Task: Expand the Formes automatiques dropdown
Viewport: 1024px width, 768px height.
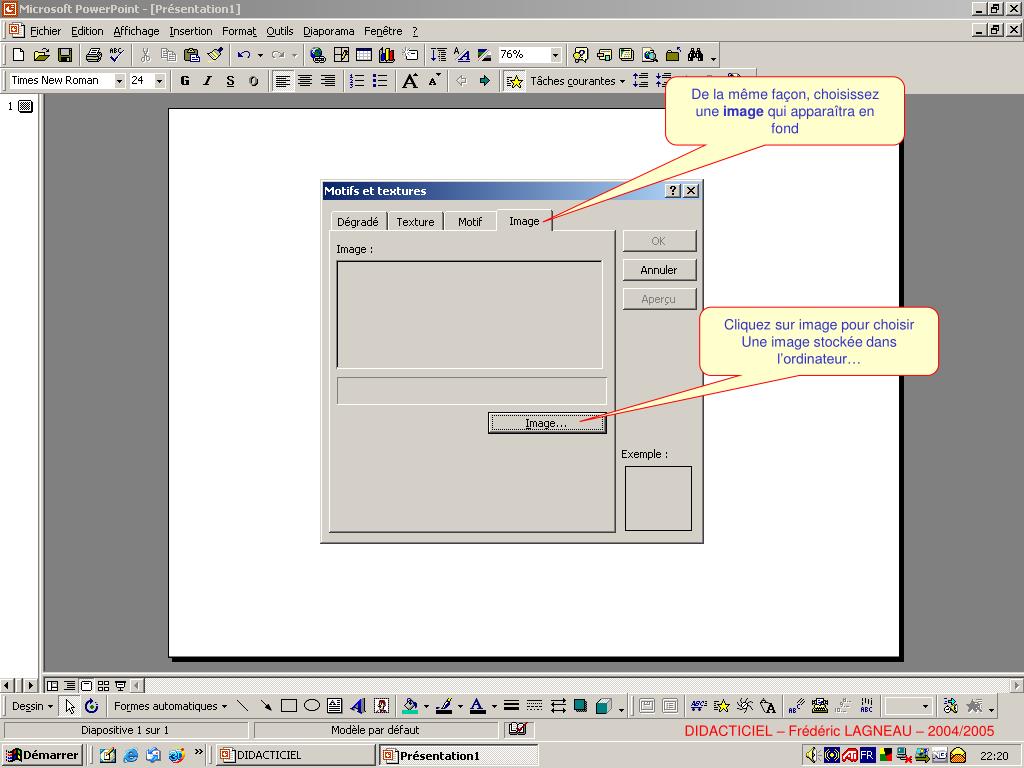Action: point(170,706)
